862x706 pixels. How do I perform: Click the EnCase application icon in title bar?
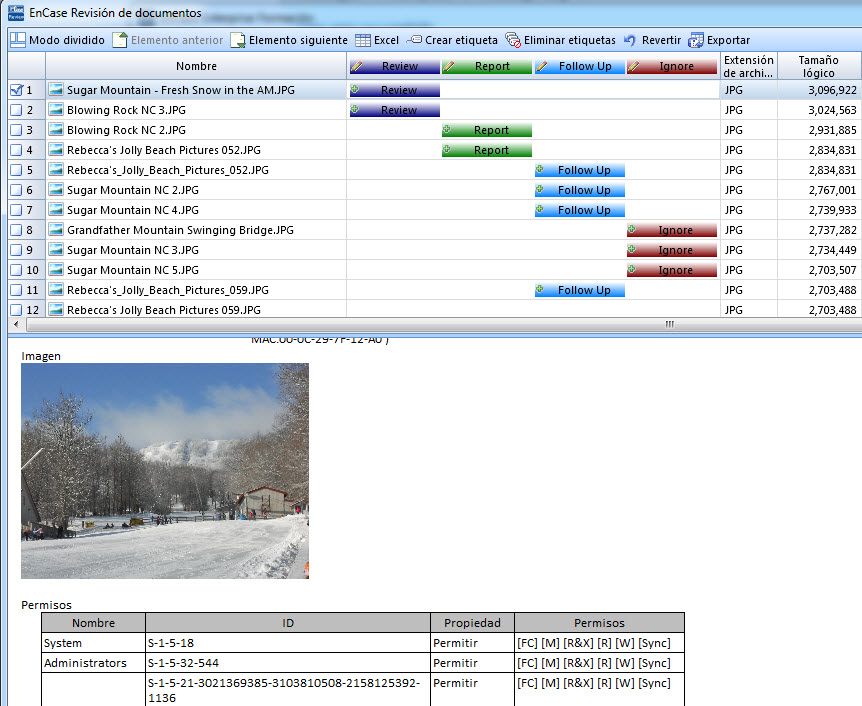coord(16,12)
